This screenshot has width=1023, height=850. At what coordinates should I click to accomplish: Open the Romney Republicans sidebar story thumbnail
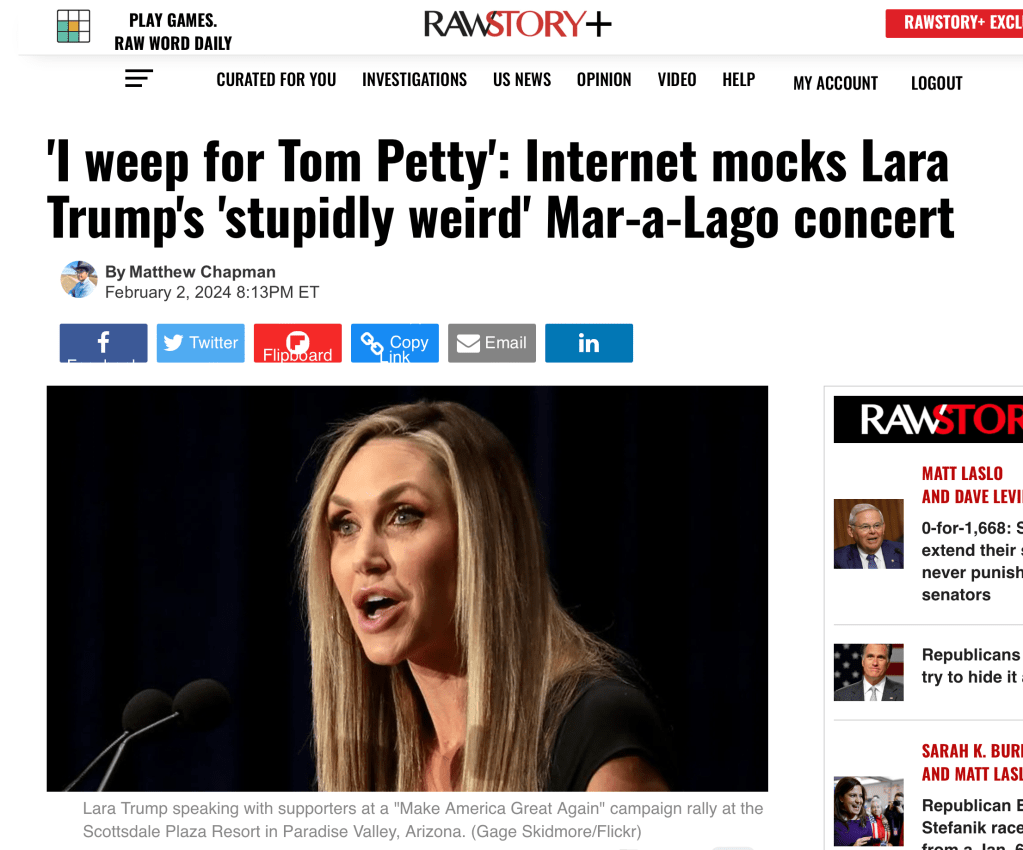coord(868,673)
